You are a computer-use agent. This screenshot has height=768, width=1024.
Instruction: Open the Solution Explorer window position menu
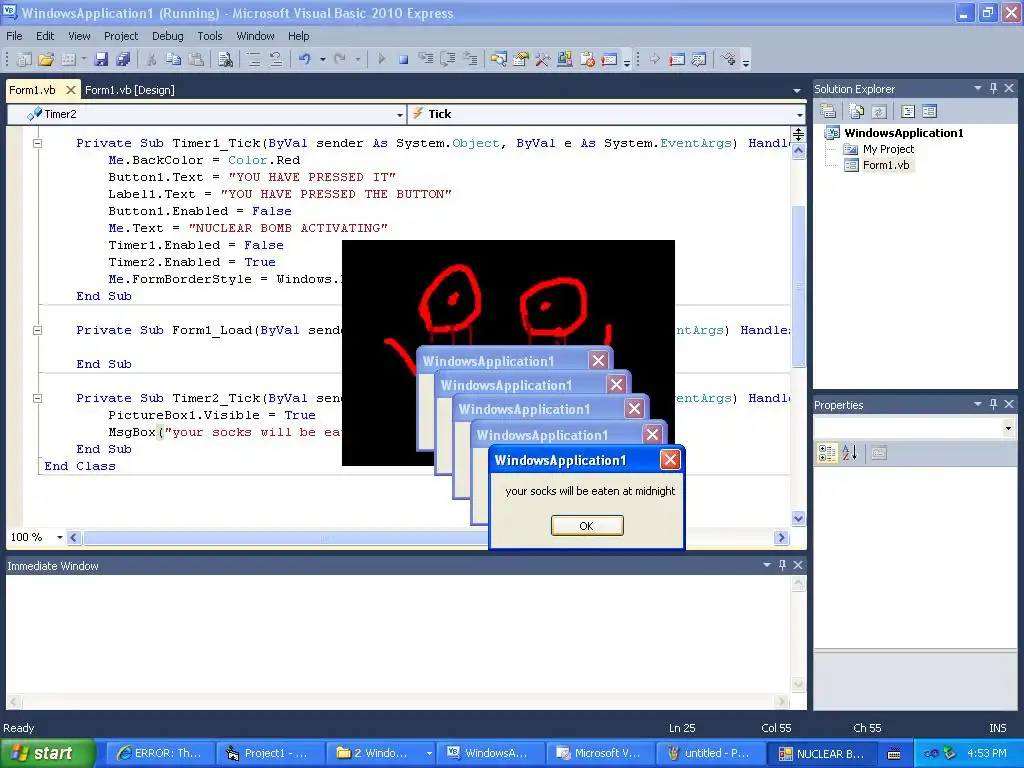[978, 88]
